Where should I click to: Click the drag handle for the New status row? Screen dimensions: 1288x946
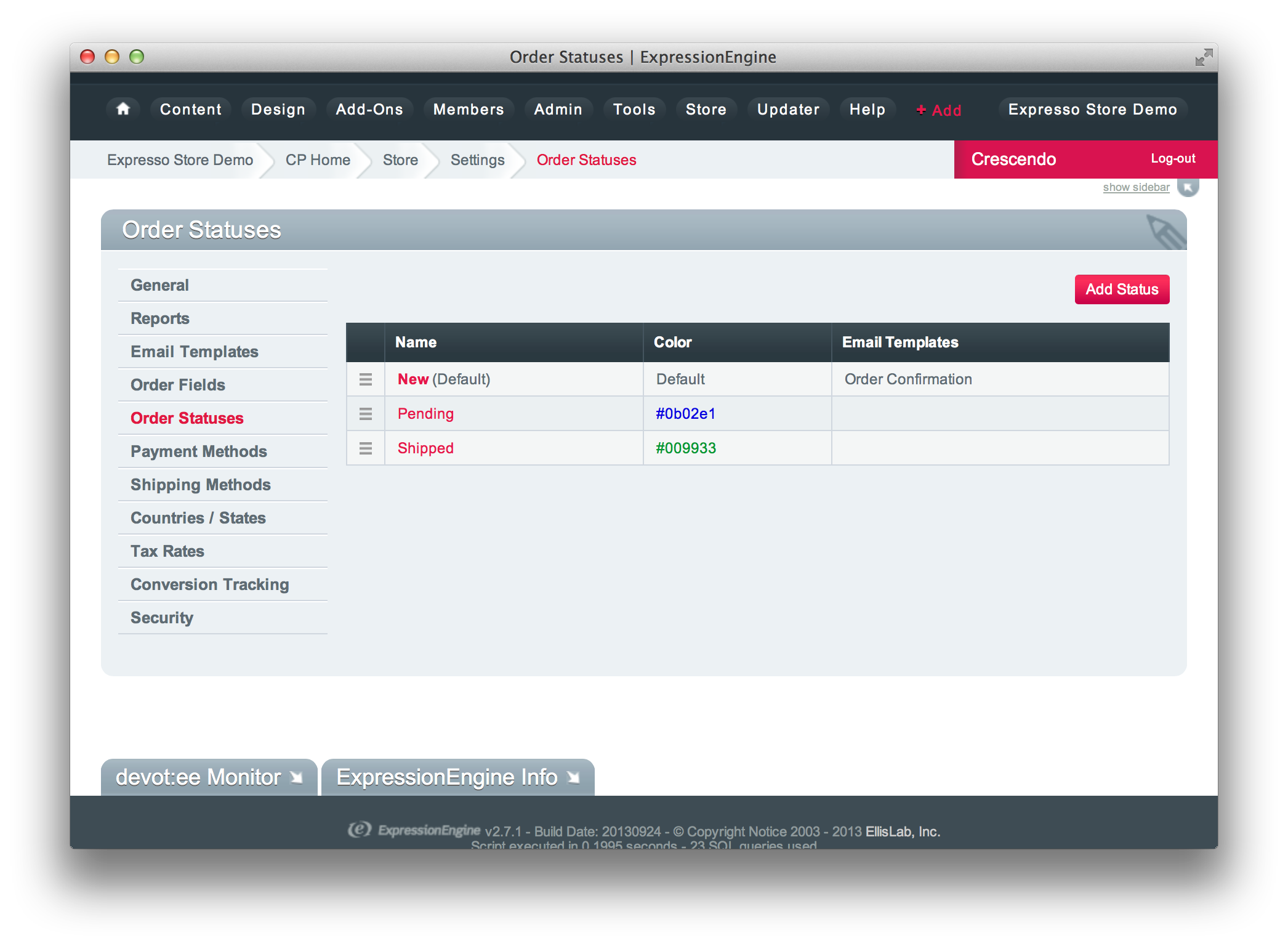[x=366, y=379]
